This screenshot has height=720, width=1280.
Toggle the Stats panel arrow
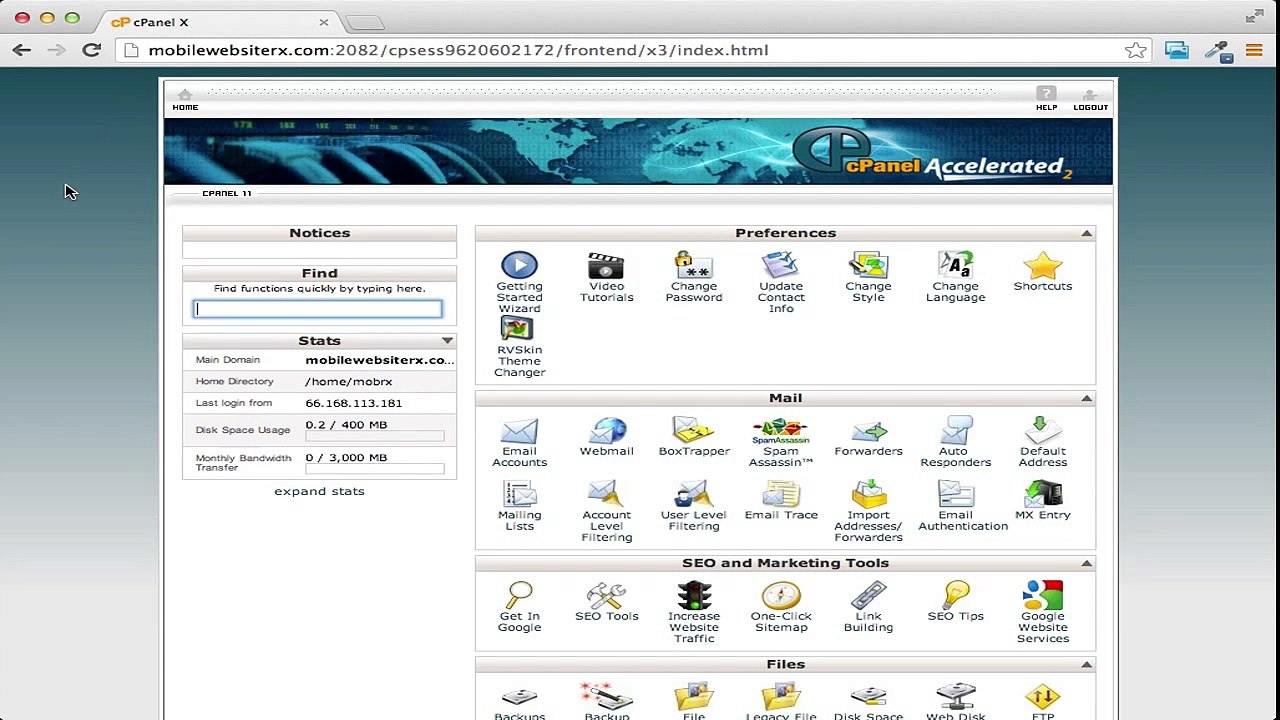447,341
